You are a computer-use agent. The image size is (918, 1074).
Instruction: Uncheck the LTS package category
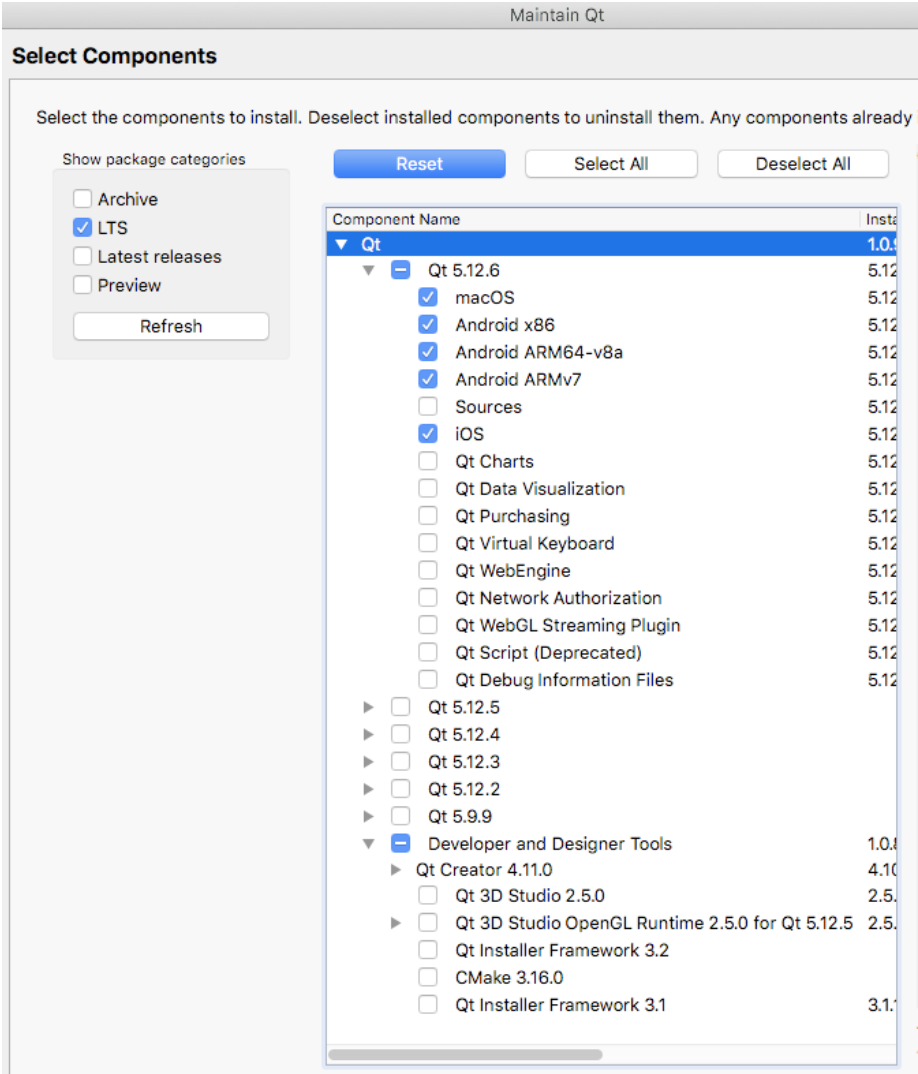coord(82,228)
